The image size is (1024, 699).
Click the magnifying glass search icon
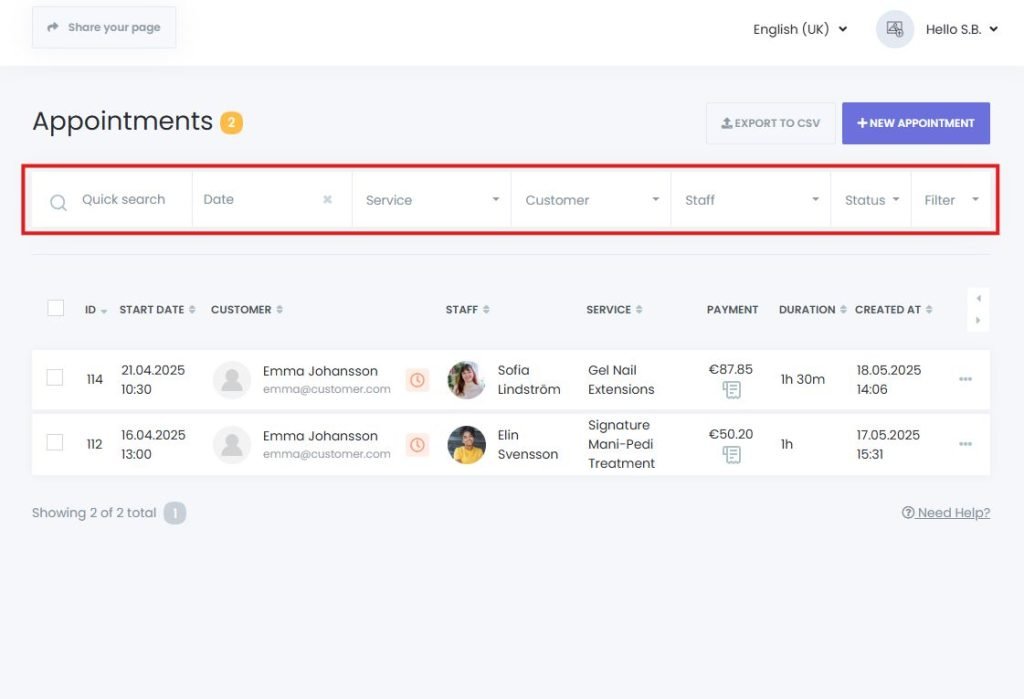[x=58, y=199]
